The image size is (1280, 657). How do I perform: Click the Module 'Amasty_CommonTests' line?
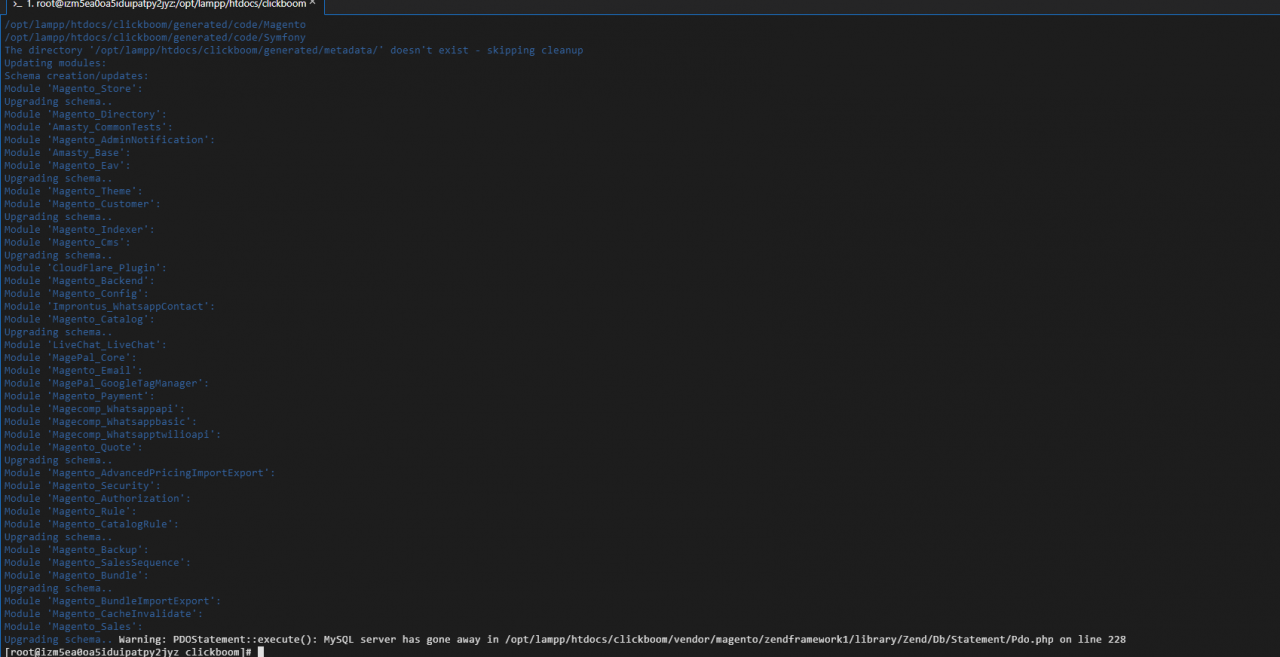tap(88, 127)
